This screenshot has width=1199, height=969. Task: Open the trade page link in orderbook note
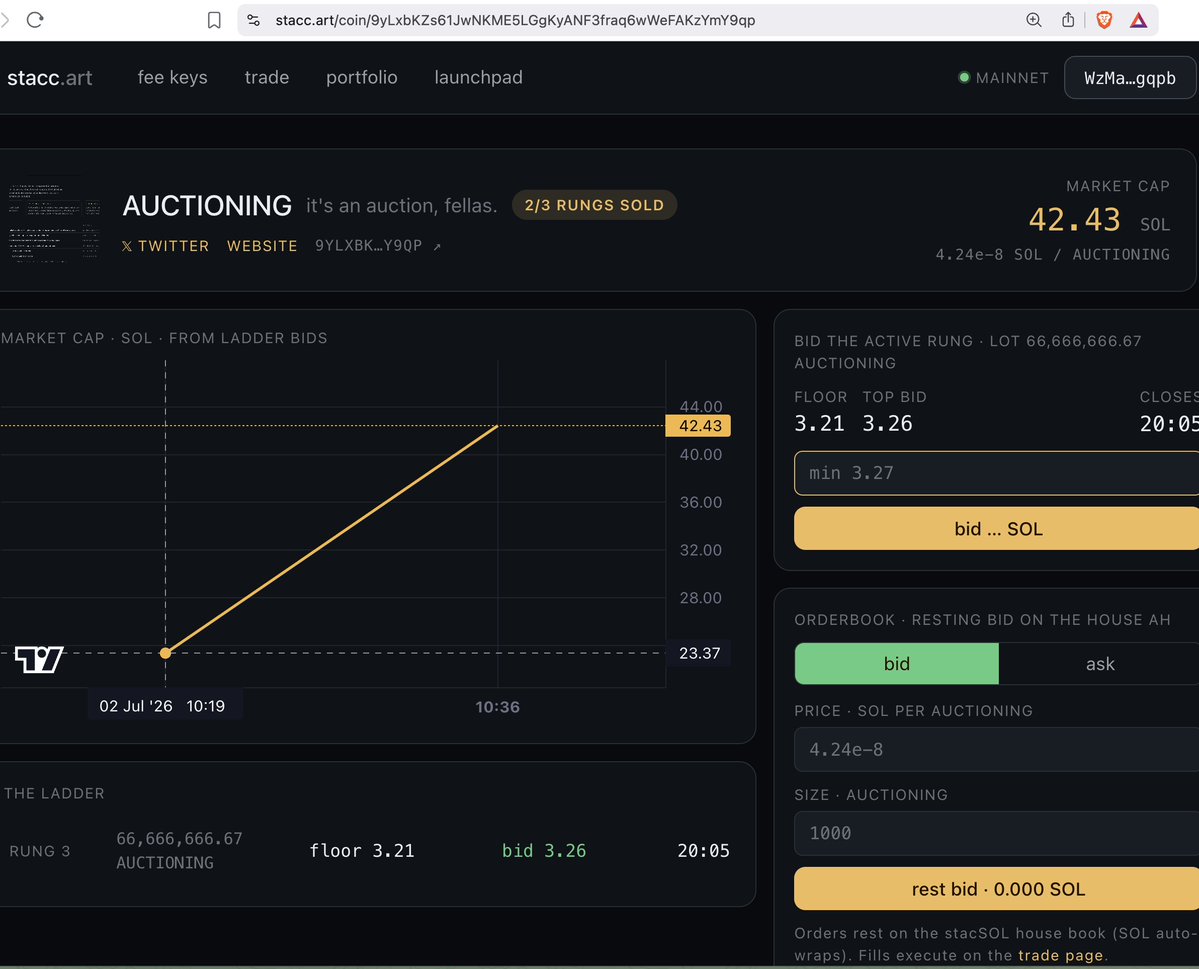(x=1060, y=955)
